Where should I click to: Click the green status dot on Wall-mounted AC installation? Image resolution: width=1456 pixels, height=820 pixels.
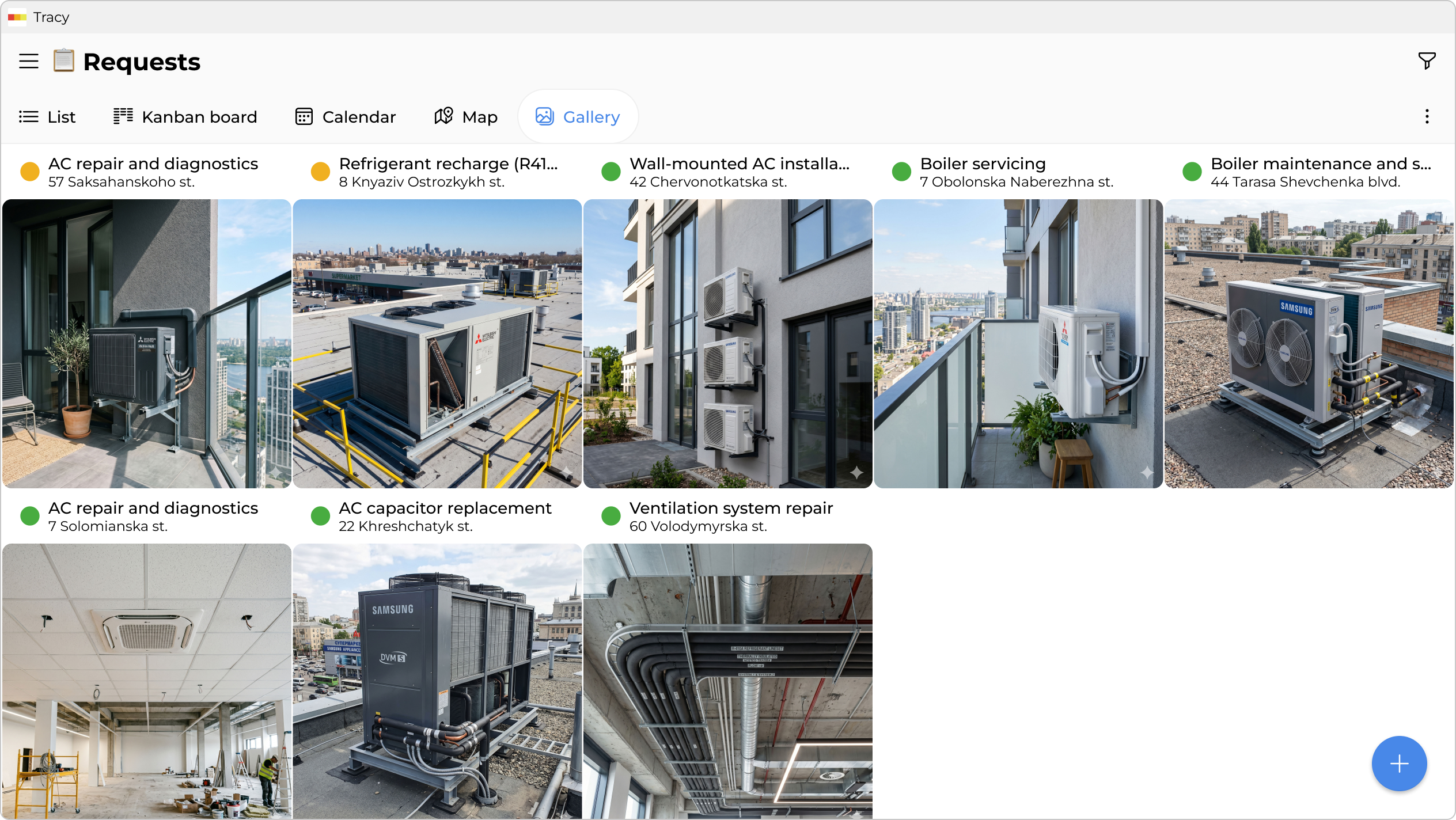pos(611,171)
